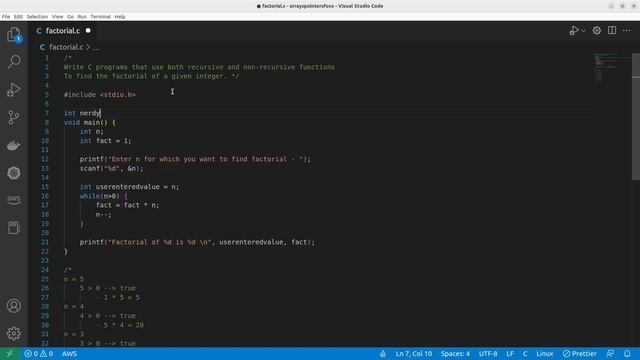Image resolution: width=640 pixels, height=360 pixels.
Task: Open the Kubernetes view
Action: click(14, 173)
